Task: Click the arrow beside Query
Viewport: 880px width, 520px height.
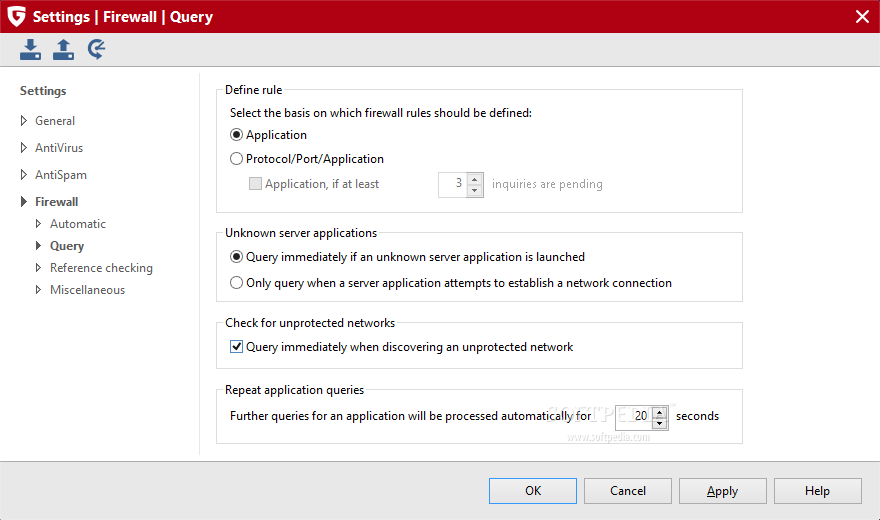Action: click(38, 245)
